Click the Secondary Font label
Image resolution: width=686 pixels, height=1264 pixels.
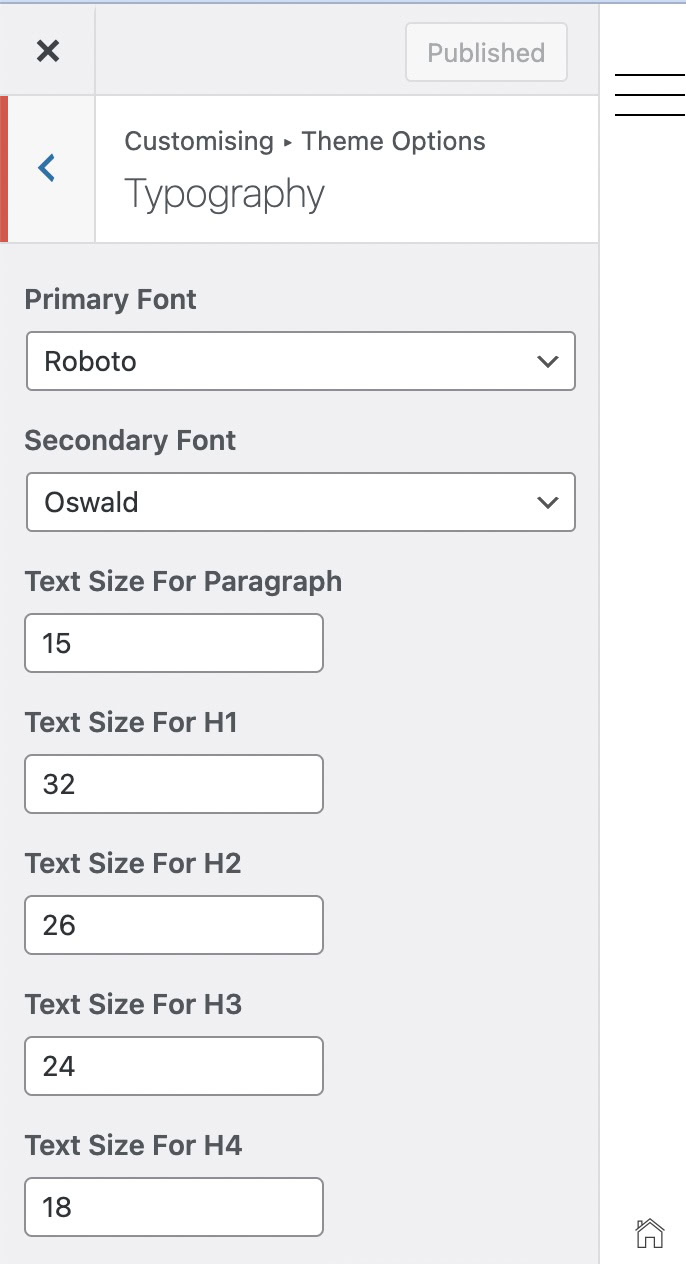tap(130, 440)
